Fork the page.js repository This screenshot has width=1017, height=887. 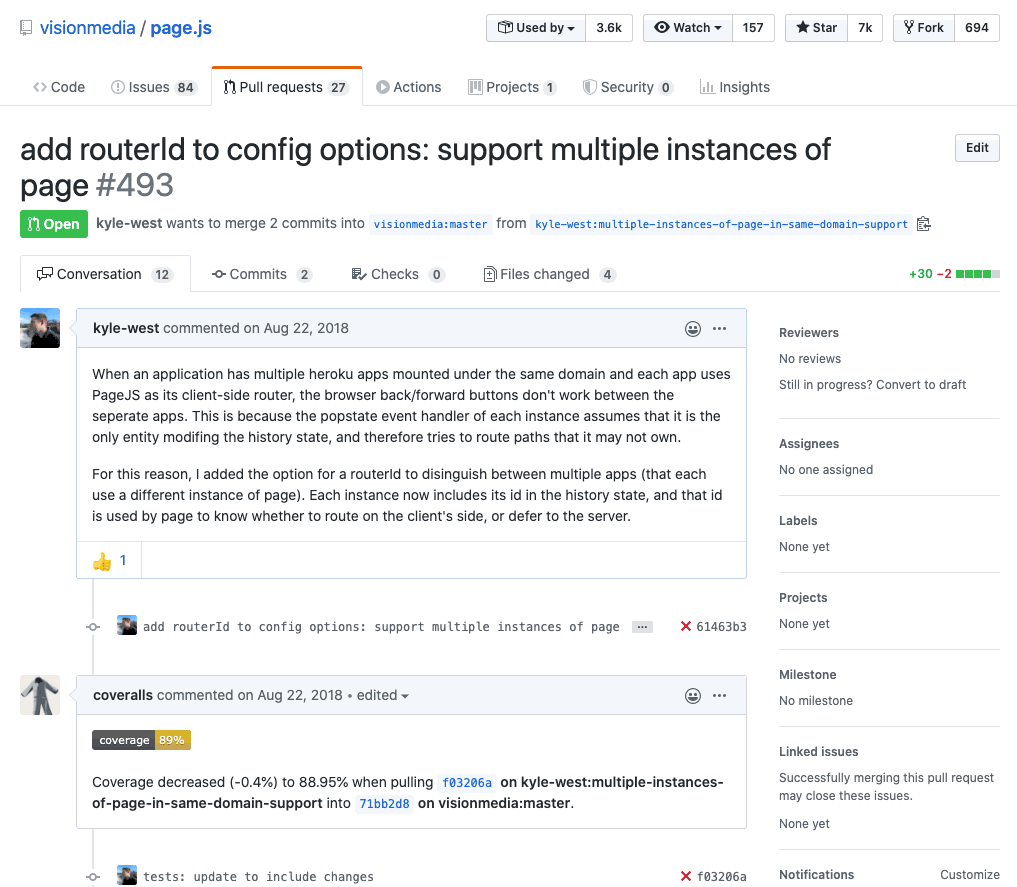click(924, 28)
